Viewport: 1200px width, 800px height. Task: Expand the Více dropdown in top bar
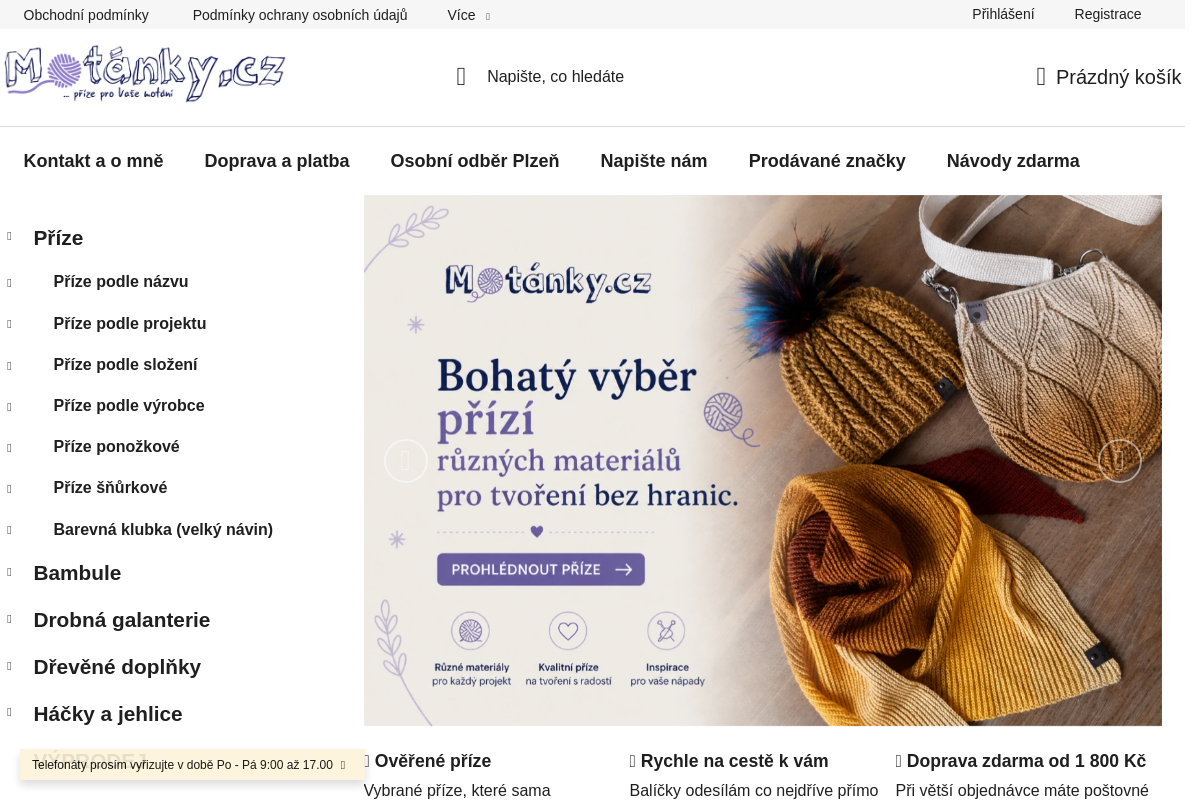[468, 15]
